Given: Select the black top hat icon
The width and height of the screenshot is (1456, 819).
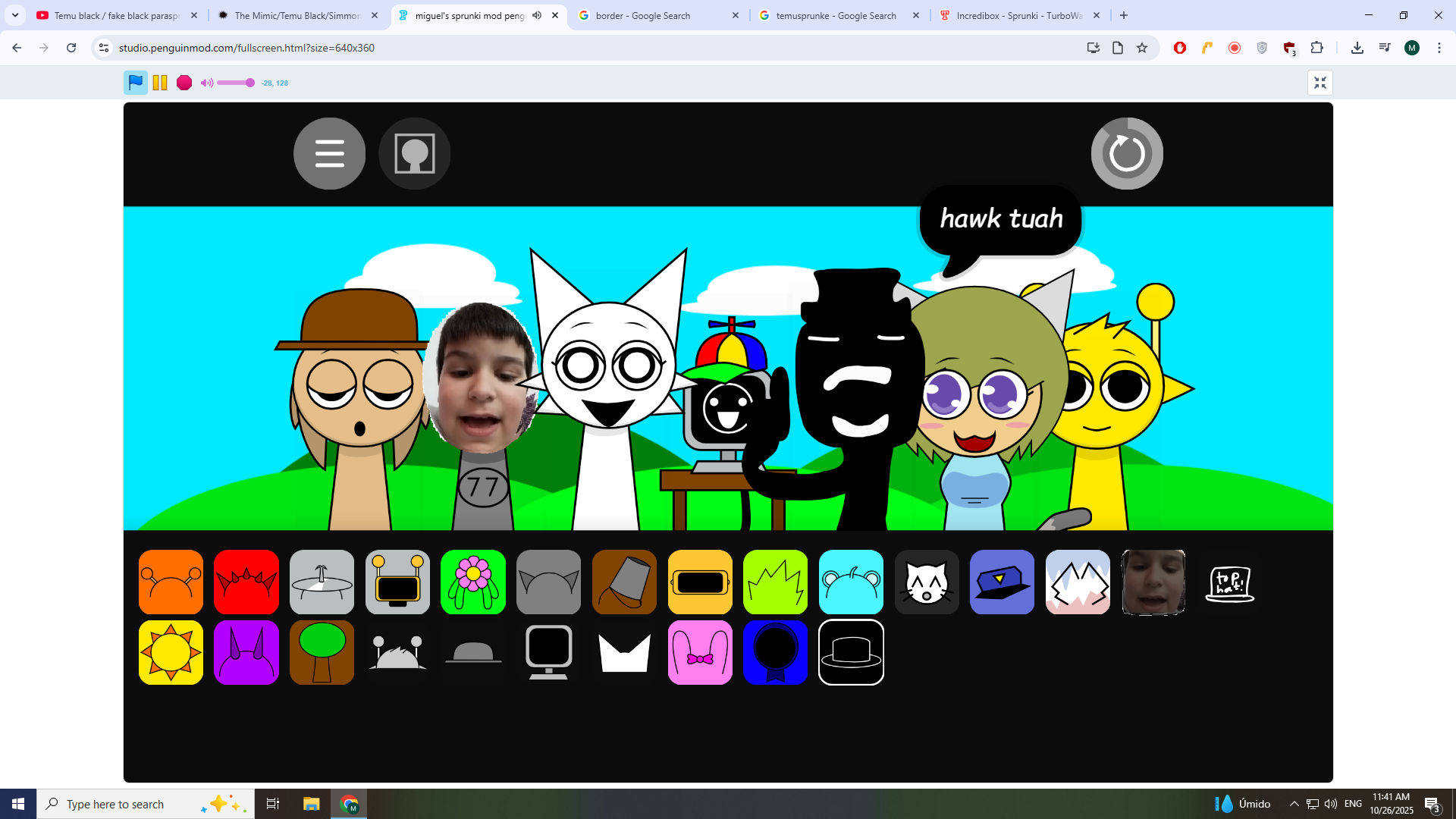Looking at the screenshot, I should click(851, 652).
